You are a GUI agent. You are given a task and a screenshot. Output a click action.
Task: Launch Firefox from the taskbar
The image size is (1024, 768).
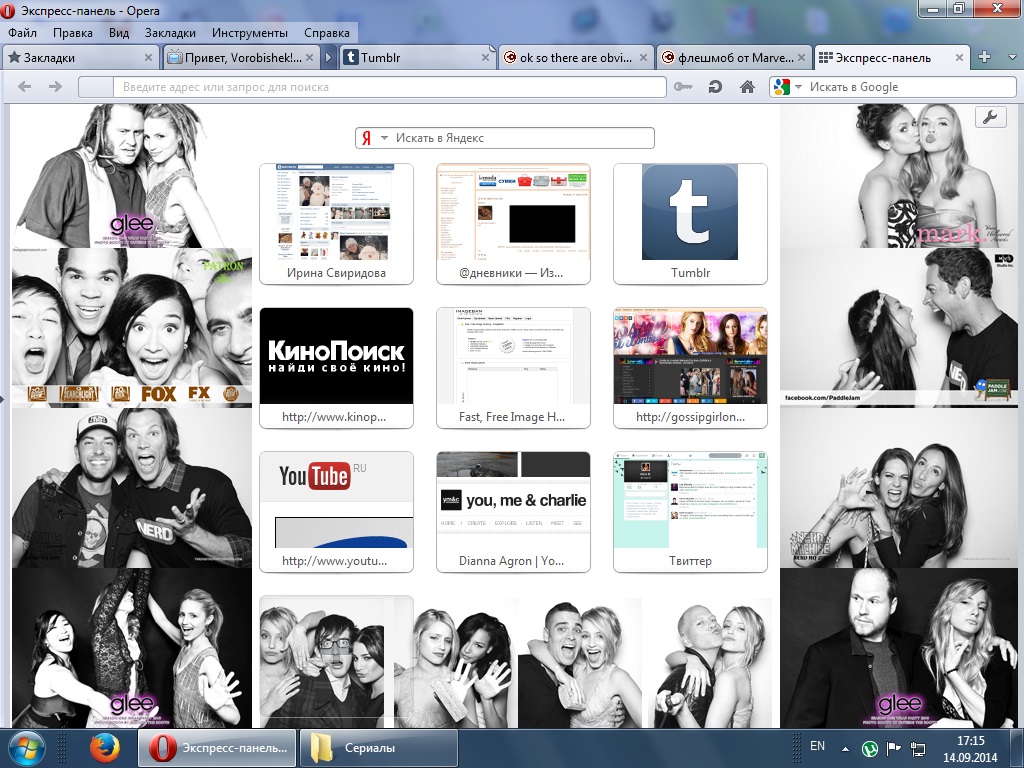click(104, 748)
